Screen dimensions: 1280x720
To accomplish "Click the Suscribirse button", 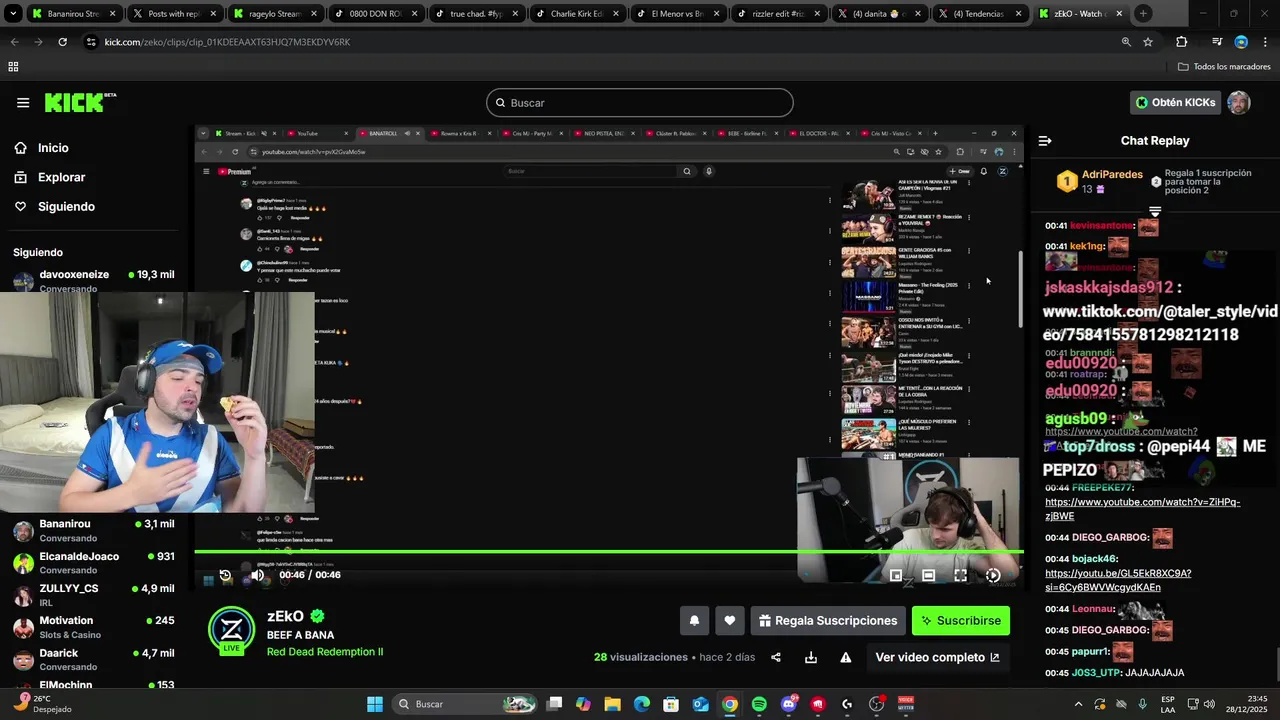I will click(961, 621).
